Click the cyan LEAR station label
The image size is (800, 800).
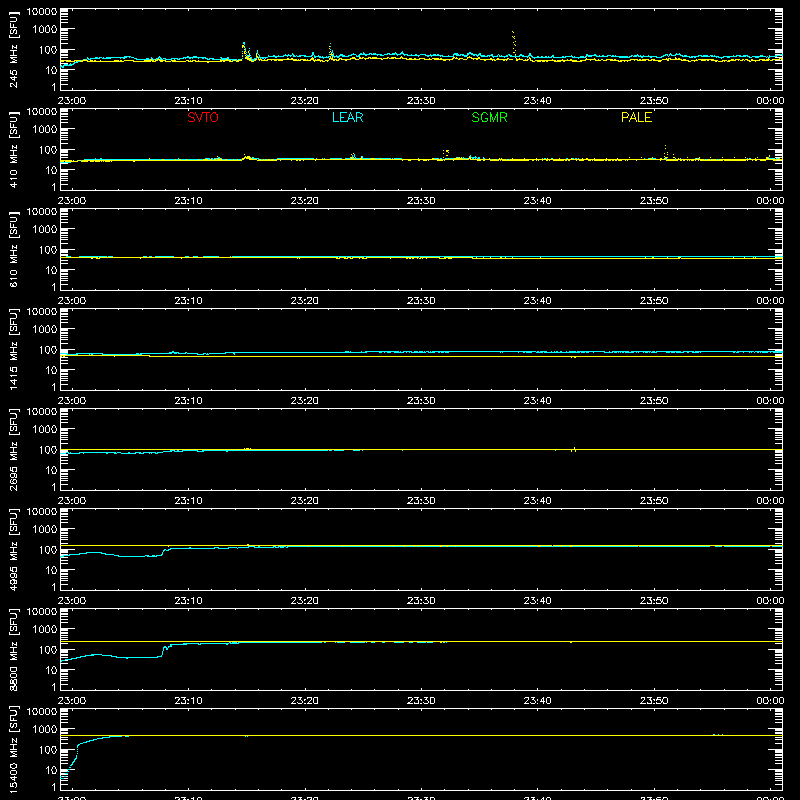[347, 117]
